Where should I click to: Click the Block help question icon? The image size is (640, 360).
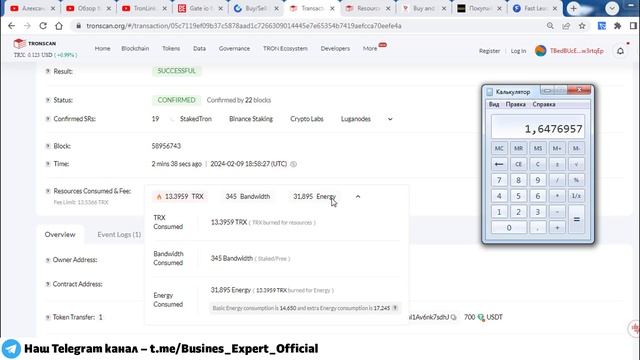click(x=48, y=146)
